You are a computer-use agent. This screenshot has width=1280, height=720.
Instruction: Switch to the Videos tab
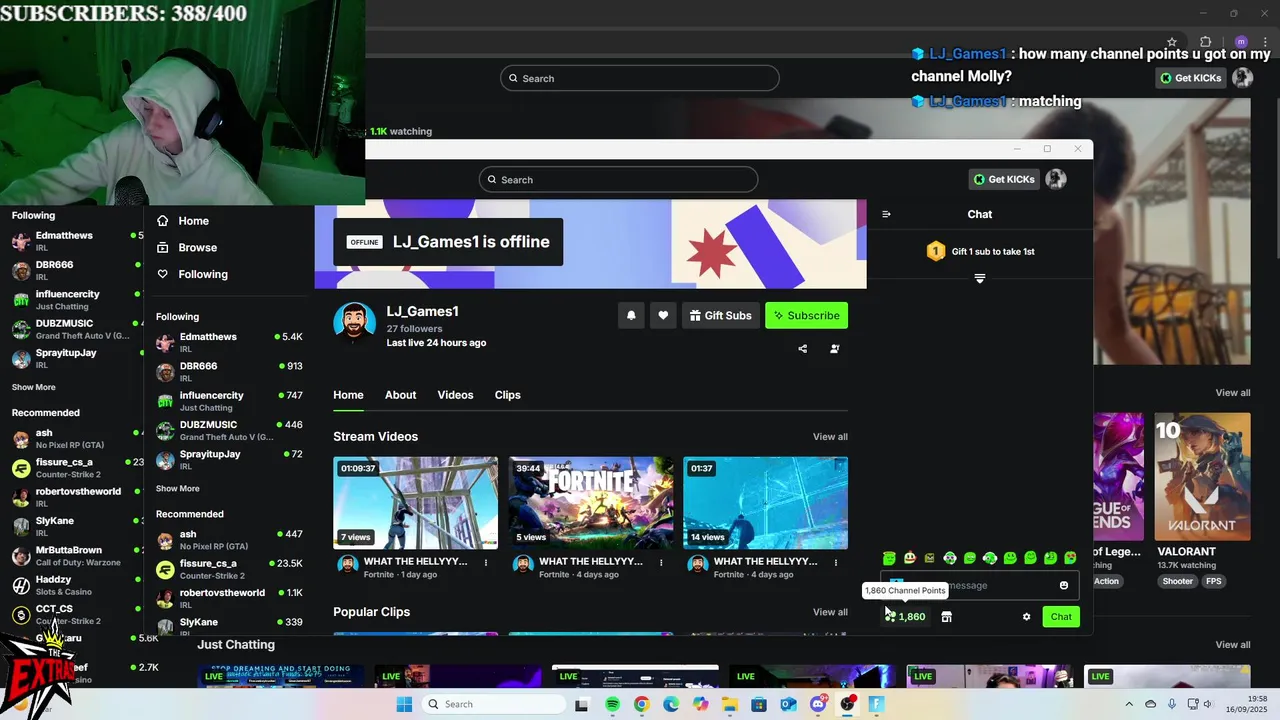[455, 395]
